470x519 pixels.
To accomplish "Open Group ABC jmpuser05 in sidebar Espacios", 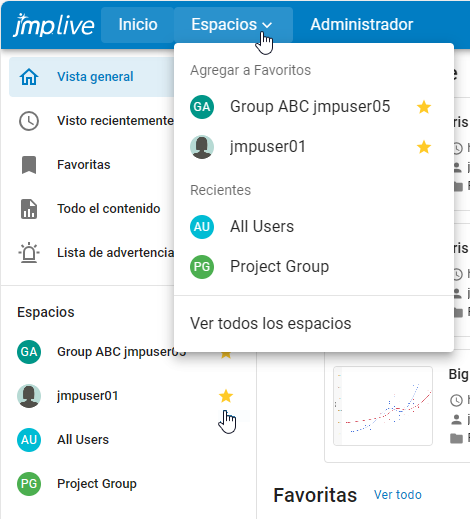I will (x=121, y=352).
